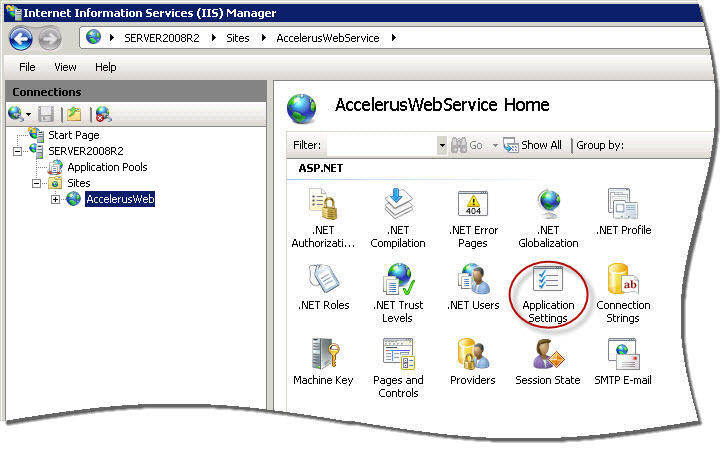
Task: Click the Save icon in Connections toolbar
Action: (x=46, y=114)
